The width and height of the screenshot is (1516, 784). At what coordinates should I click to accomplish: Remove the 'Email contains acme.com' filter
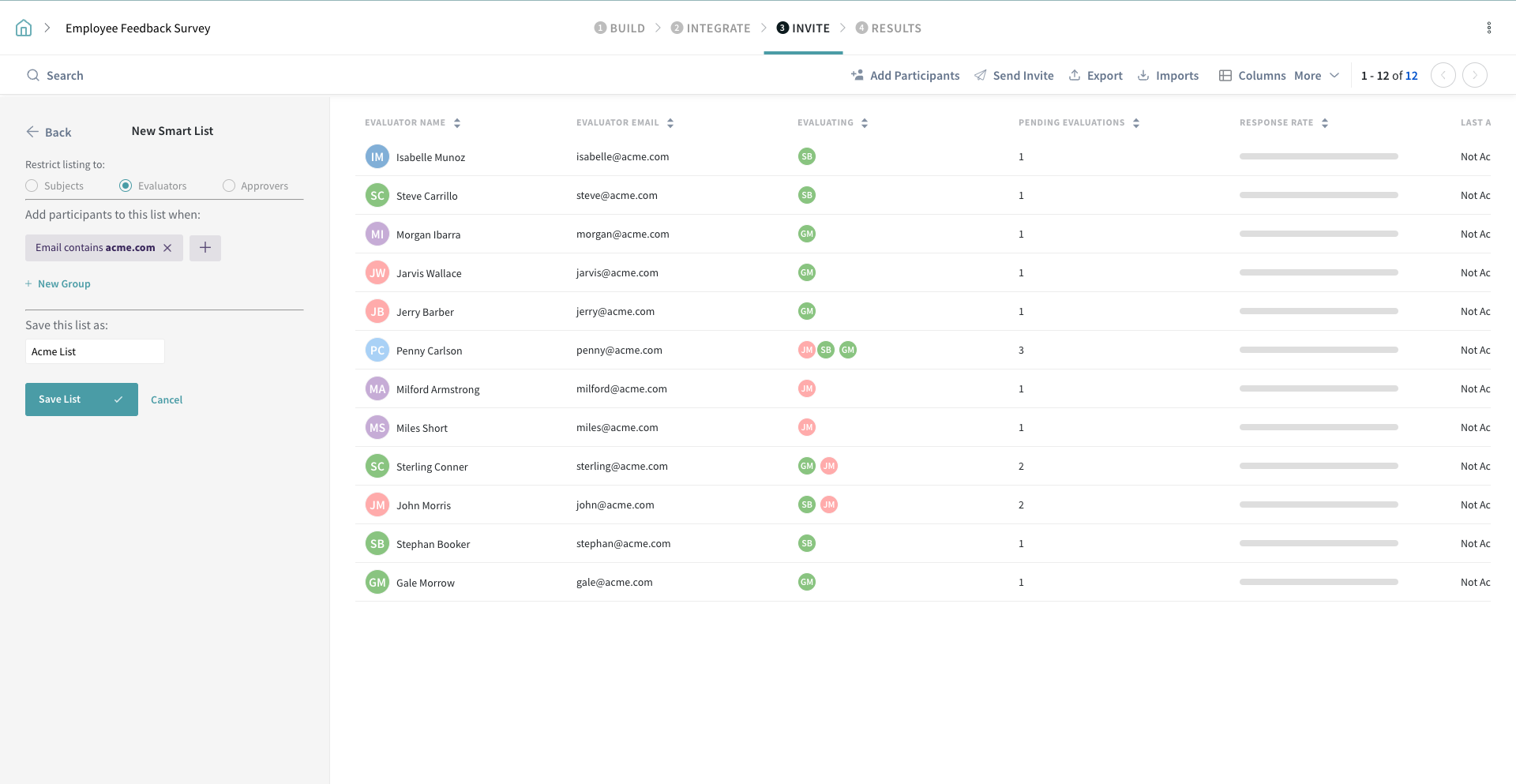pos(167,248)
